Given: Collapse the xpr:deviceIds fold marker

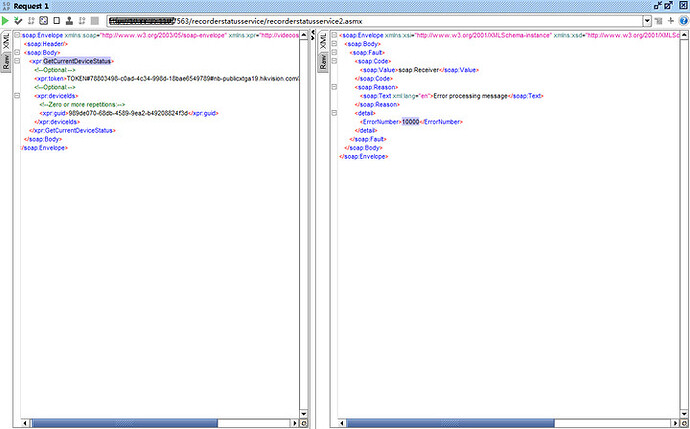Looking at the screenshot, I should [x=16, y=96].
